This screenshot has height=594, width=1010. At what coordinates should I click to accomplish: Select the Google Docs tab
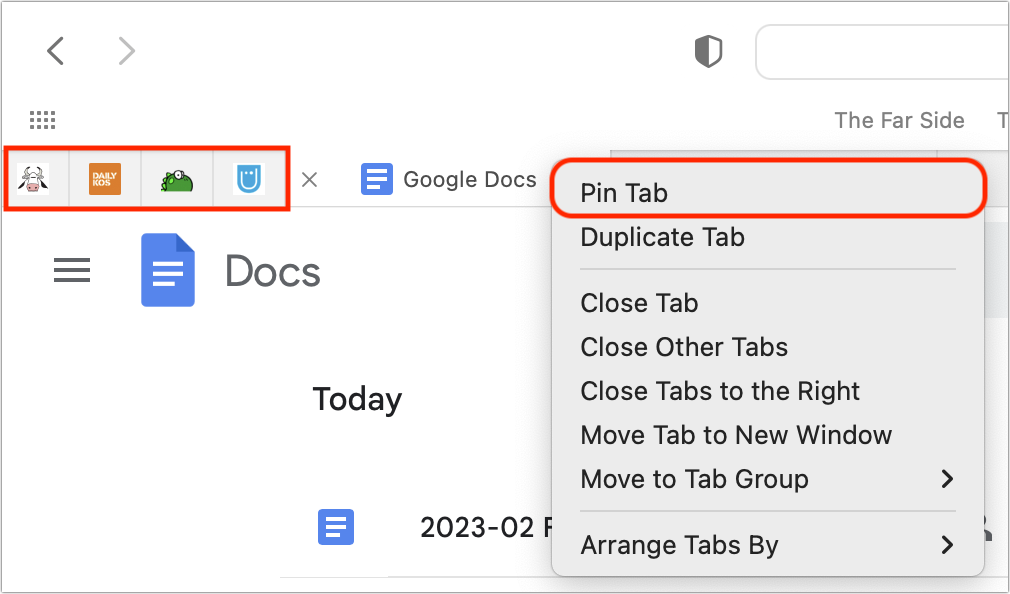448,179
